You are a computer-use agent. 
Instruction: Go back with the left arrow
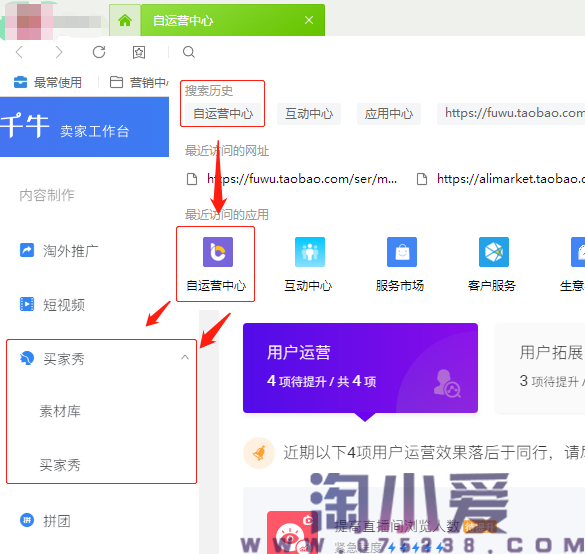[x=19, y=52]
